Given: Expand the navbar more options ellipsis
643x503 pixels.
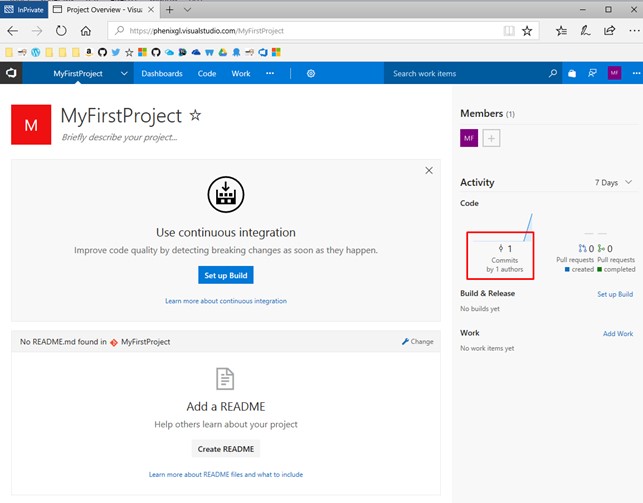Looking at the screenshot, I should coord(270,73).
